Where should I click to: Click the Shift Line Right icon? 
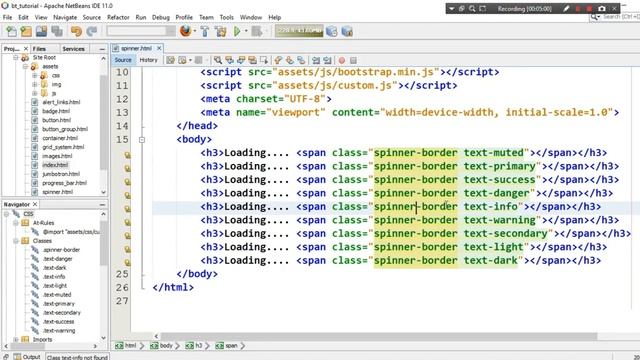coord(327,60)
